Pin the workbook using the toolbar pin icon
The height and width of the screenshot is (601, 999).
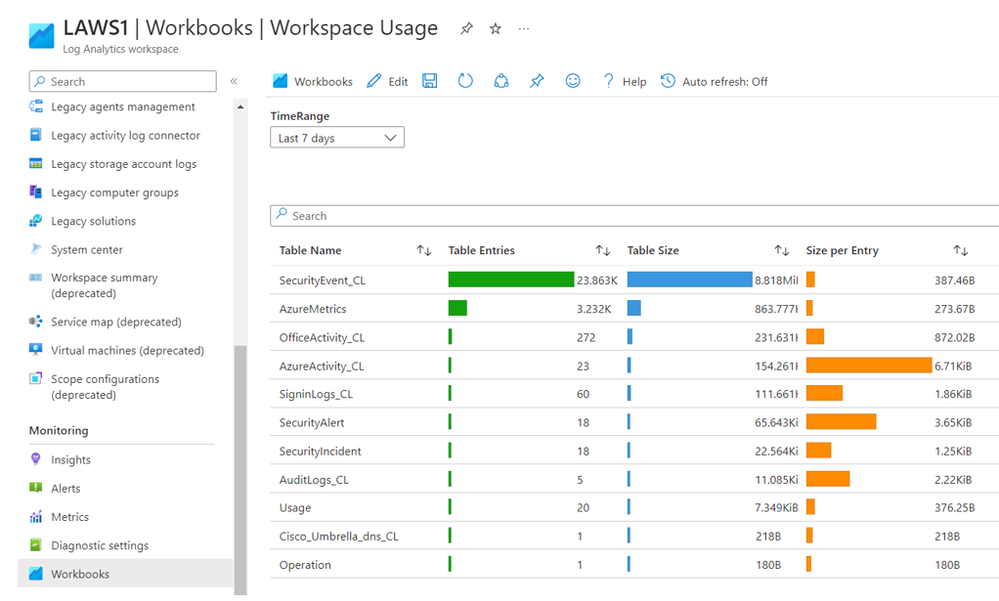(537, 81)
